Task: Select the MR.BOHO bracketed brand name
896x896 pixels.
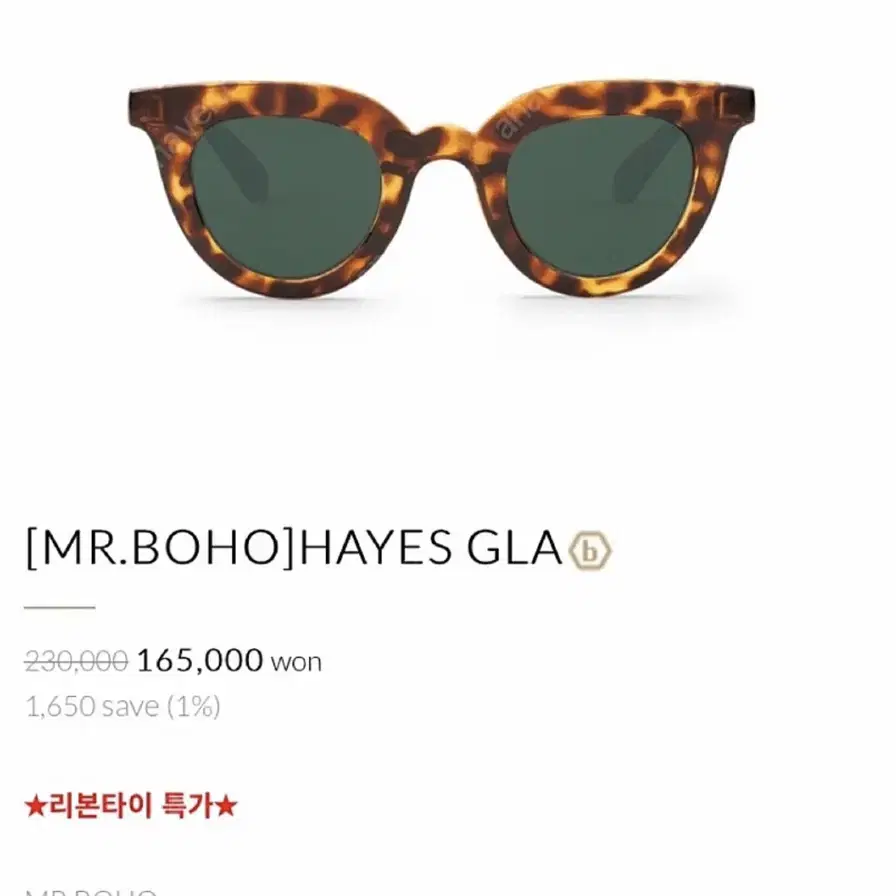Action: (161, 547)
